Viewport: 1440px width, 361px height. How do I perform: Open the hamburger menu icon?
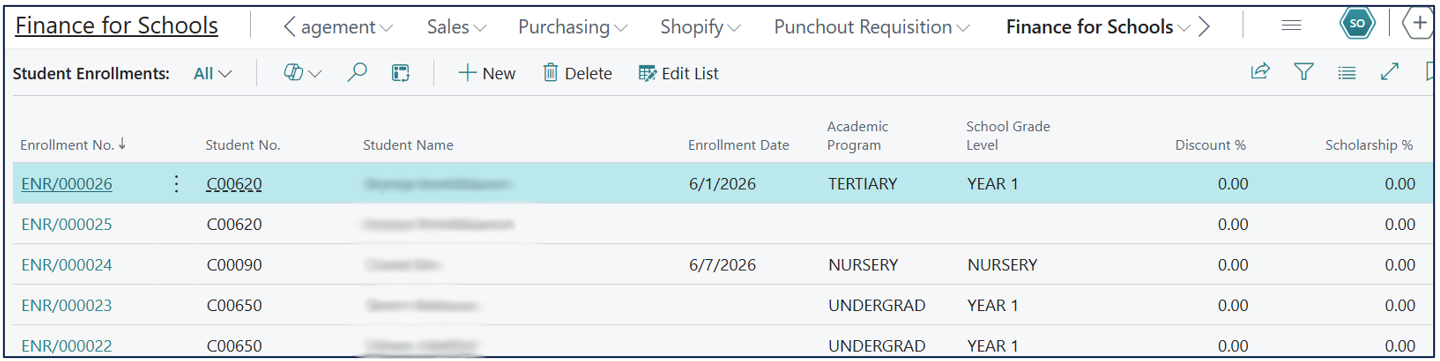coord(1291,26)
